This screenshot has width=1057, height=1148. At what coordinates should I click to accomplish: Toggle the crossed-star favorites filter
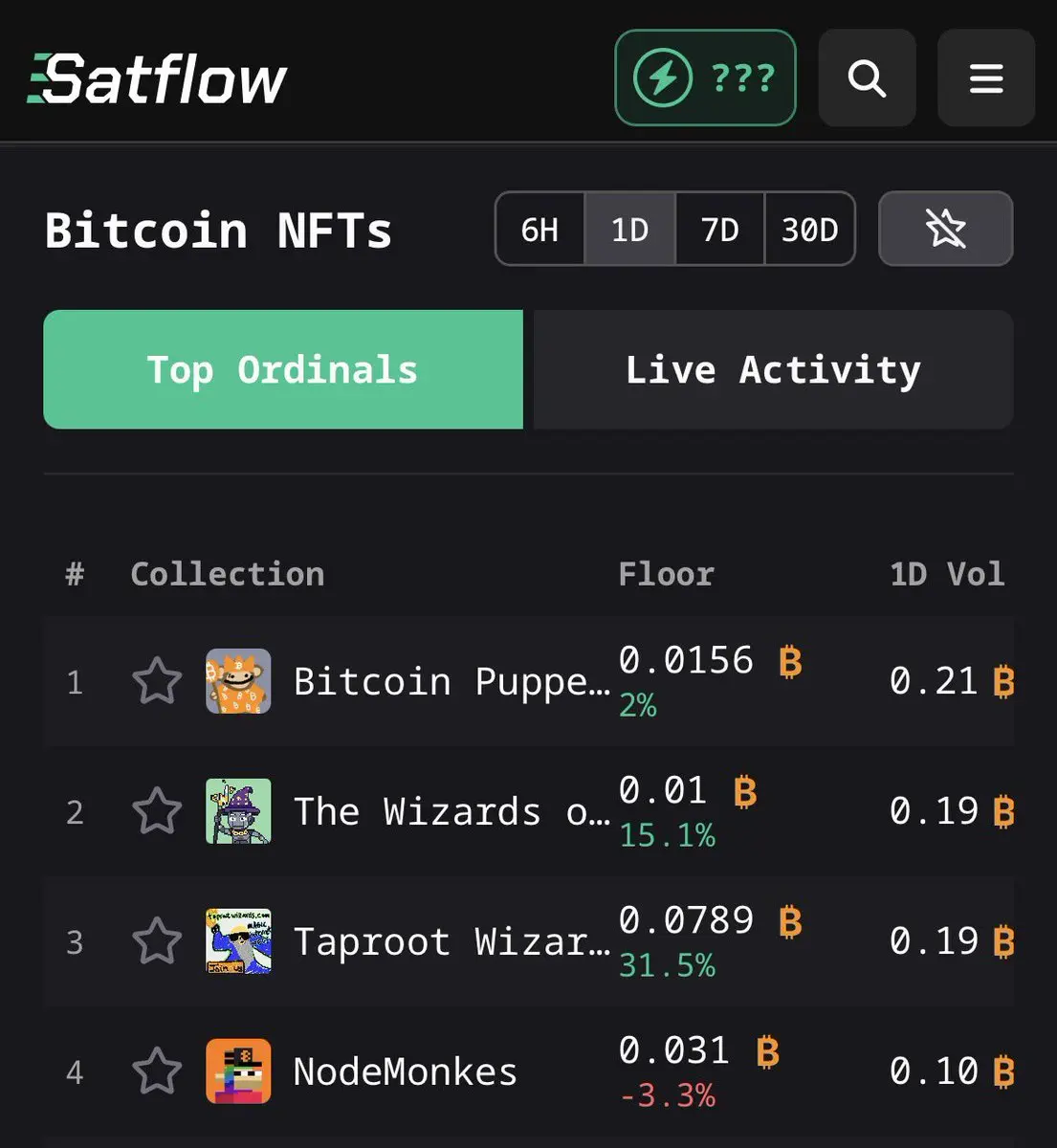[945, 229]
